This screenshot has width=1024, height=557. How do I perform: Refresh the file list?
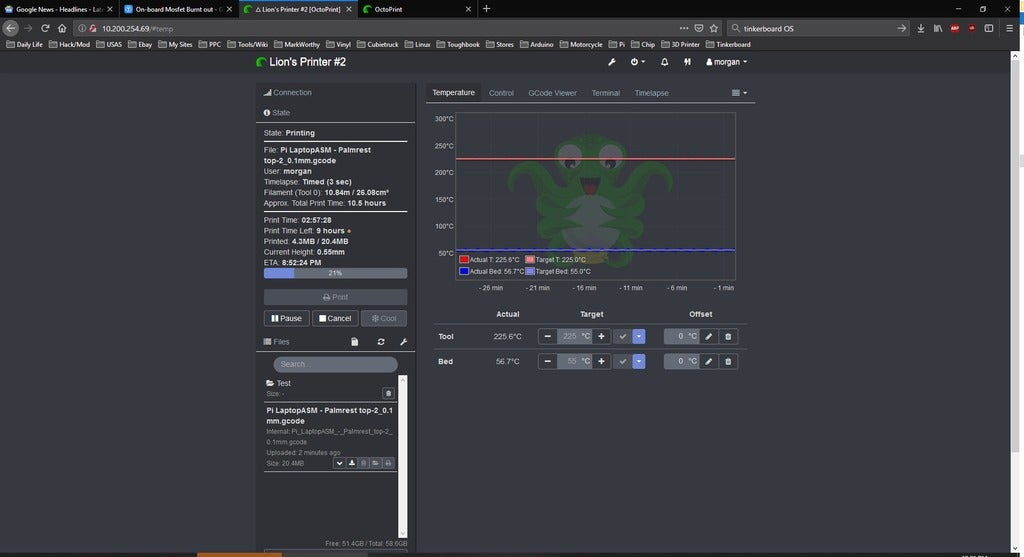(x=381, y=342)
